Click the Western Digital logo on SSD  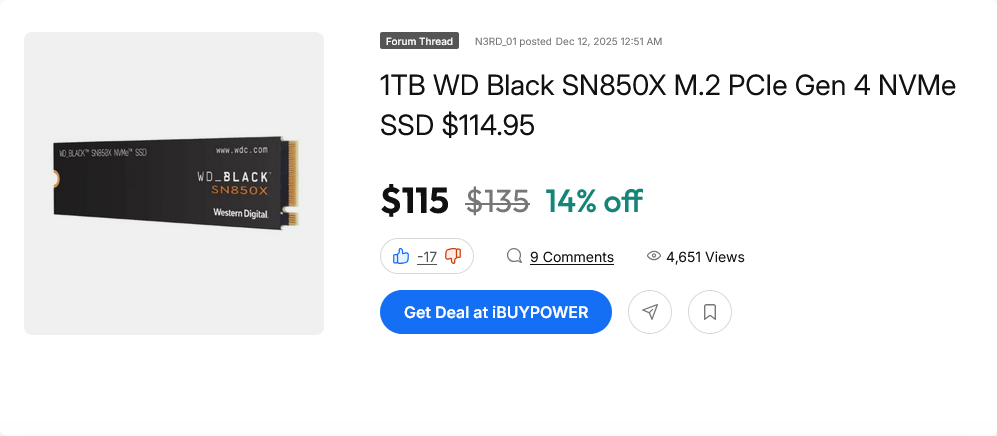(x=241, y=213)
